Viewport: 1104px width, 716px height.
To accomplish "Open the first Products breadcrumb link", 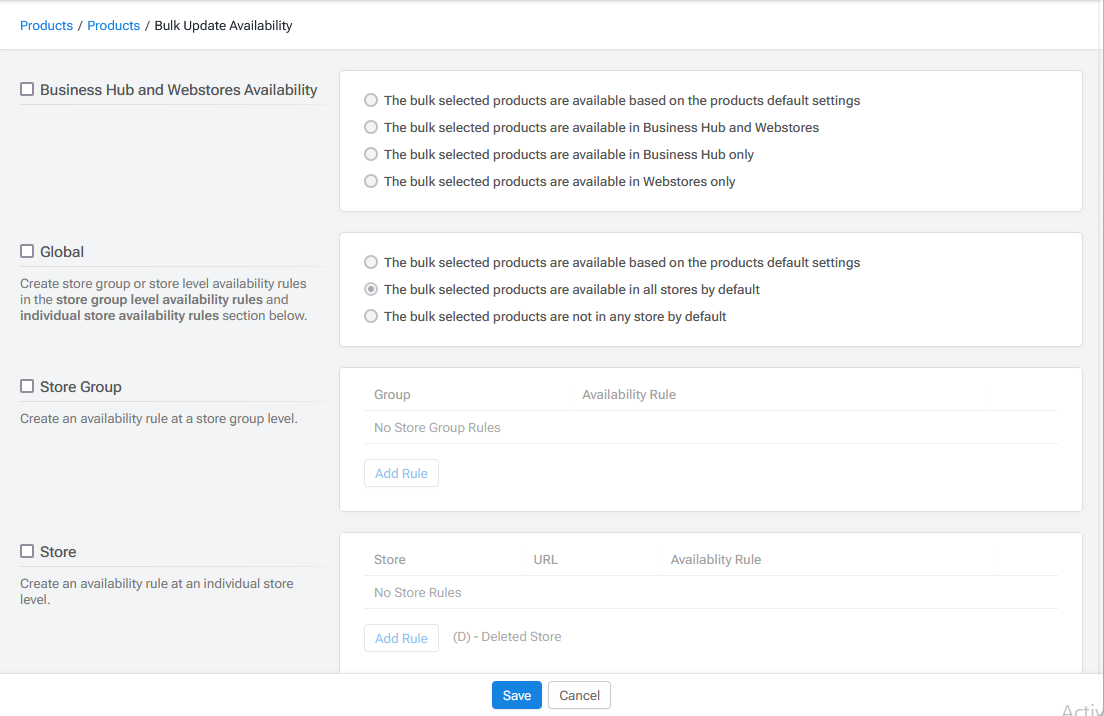I will 46,25.
